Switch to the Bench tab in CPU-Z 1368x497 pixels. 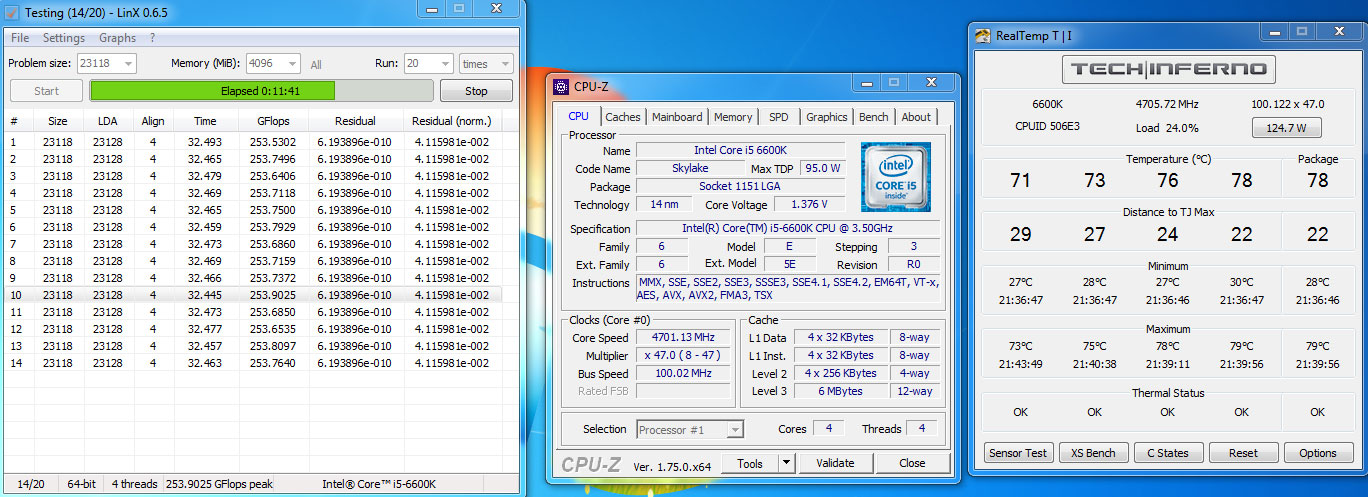coord(874,117)
